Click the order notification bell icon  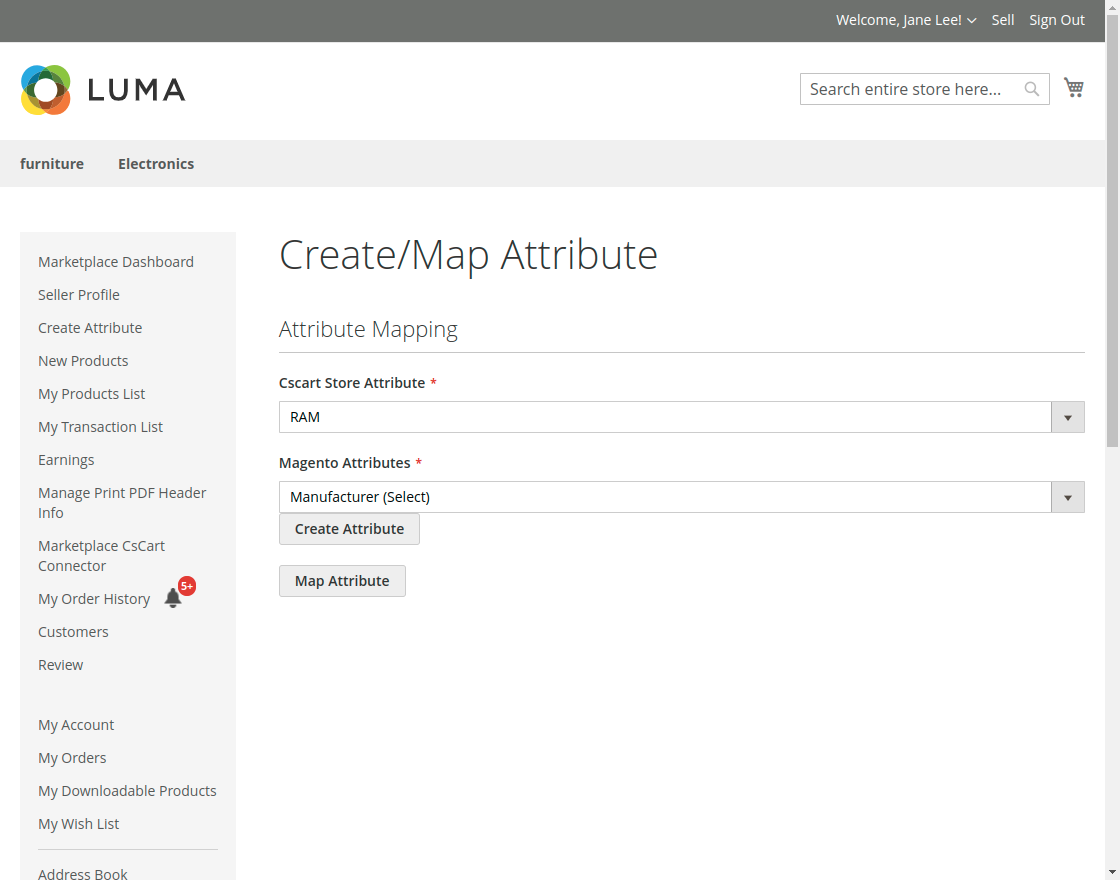pos(173,598)
